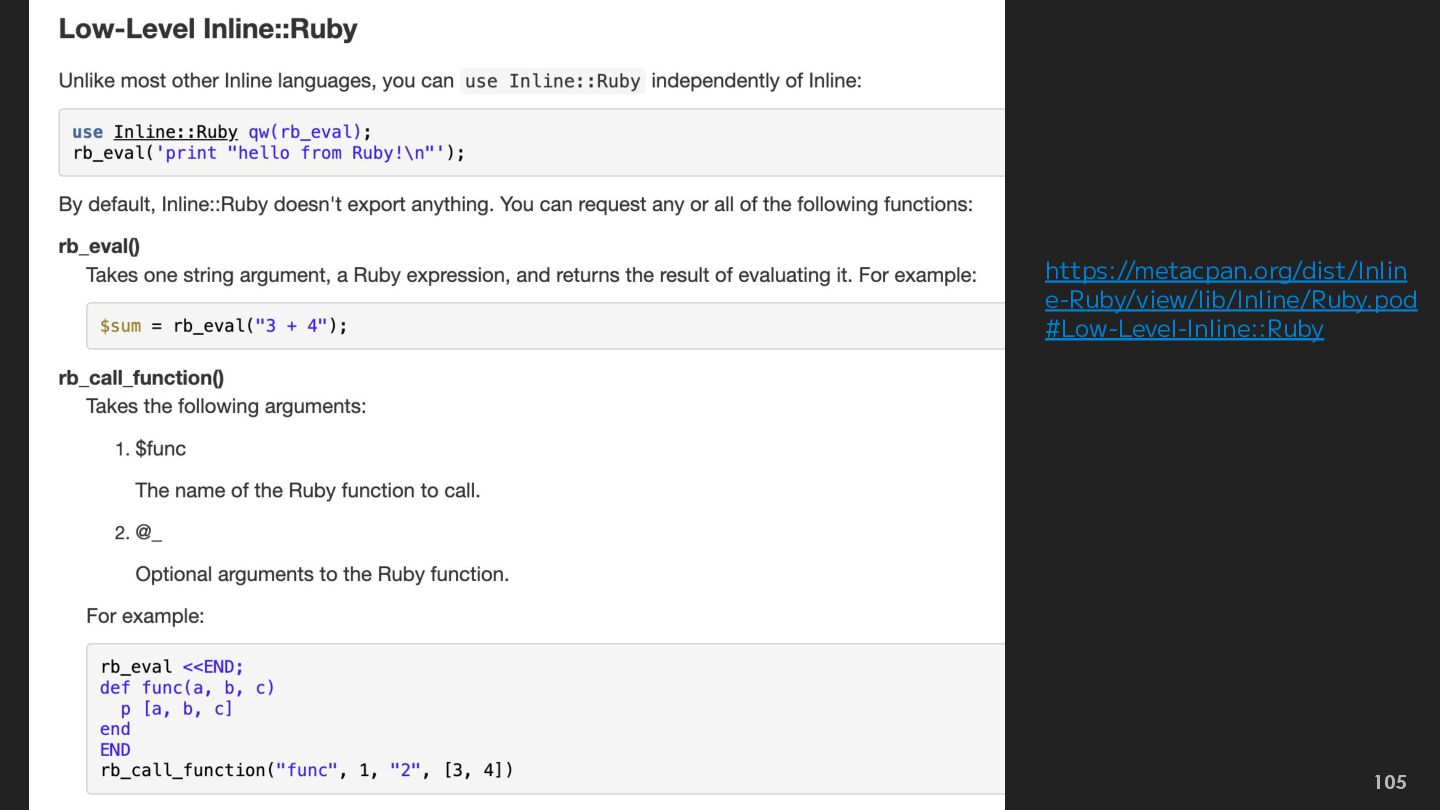This screenshot has height=810, width=1440.
Task: Click the $sum variable in the code
Action: point(120,326)
